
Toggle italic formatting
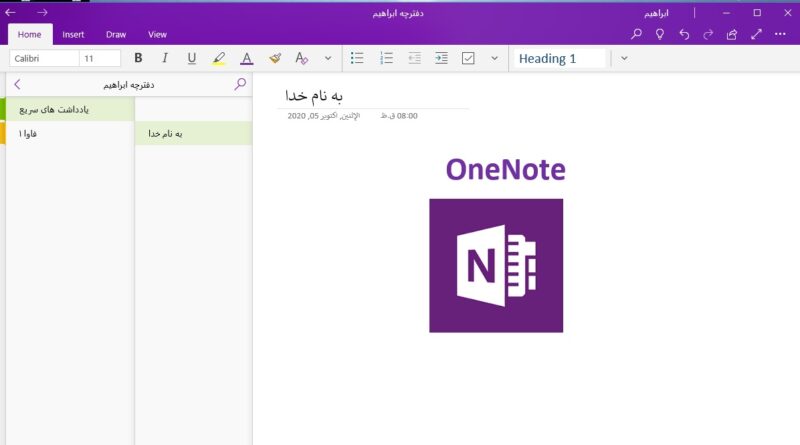[165, 59]
